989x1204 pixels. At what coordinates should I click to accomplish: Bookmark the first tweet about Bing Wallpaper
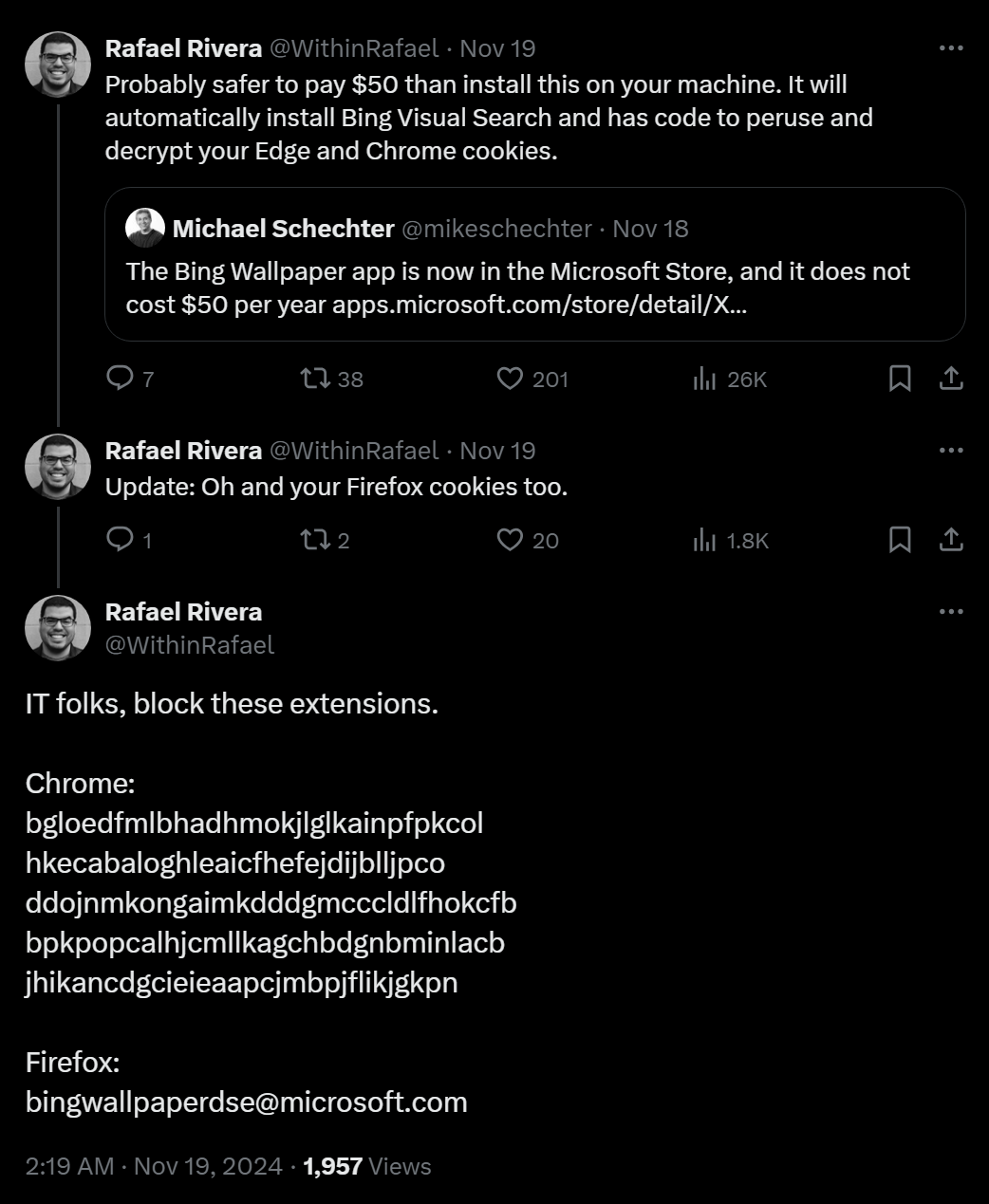[900, 379]
